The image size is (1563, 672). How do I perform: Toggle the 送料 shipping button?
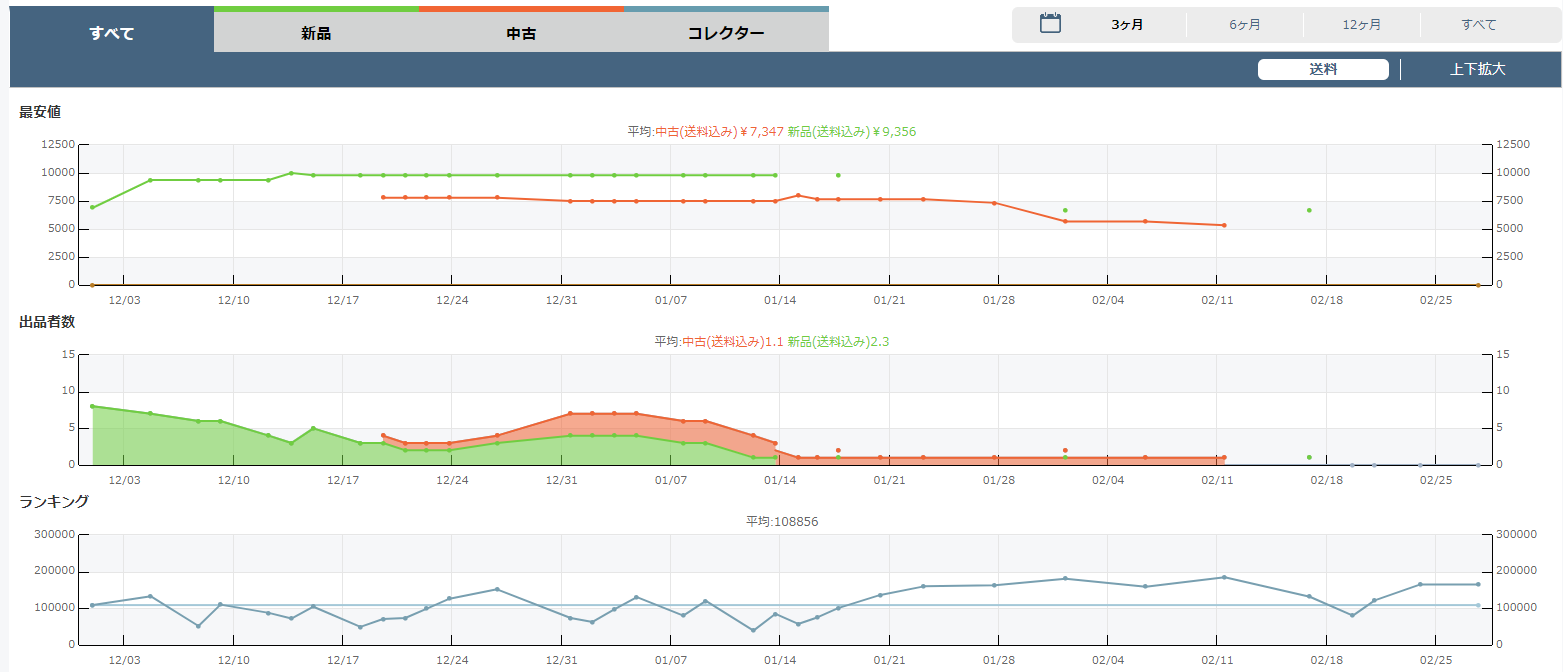[1323, 70]
